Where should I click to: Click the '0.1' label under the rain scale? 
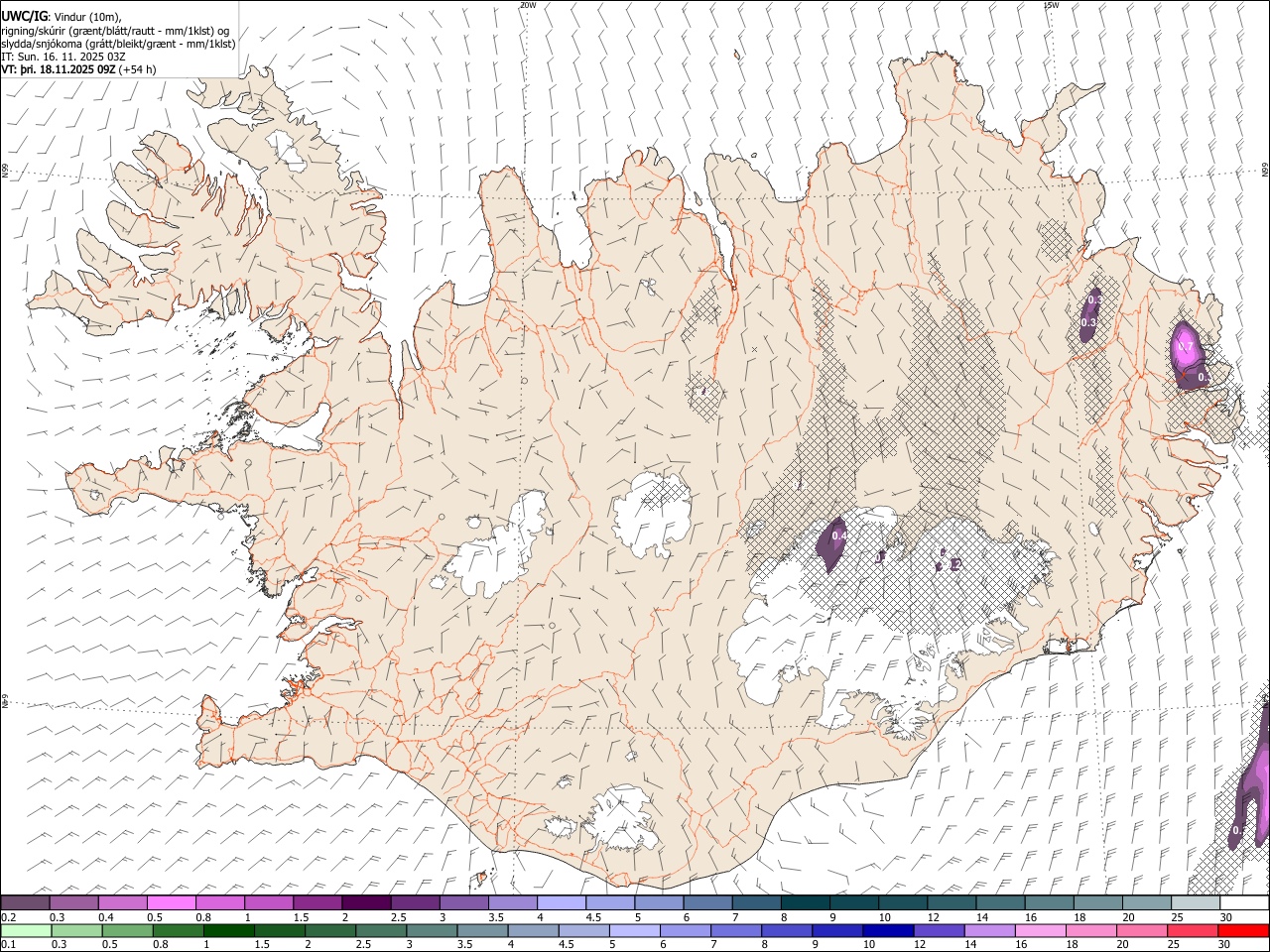pyautogui.click(x=8, y=945)
